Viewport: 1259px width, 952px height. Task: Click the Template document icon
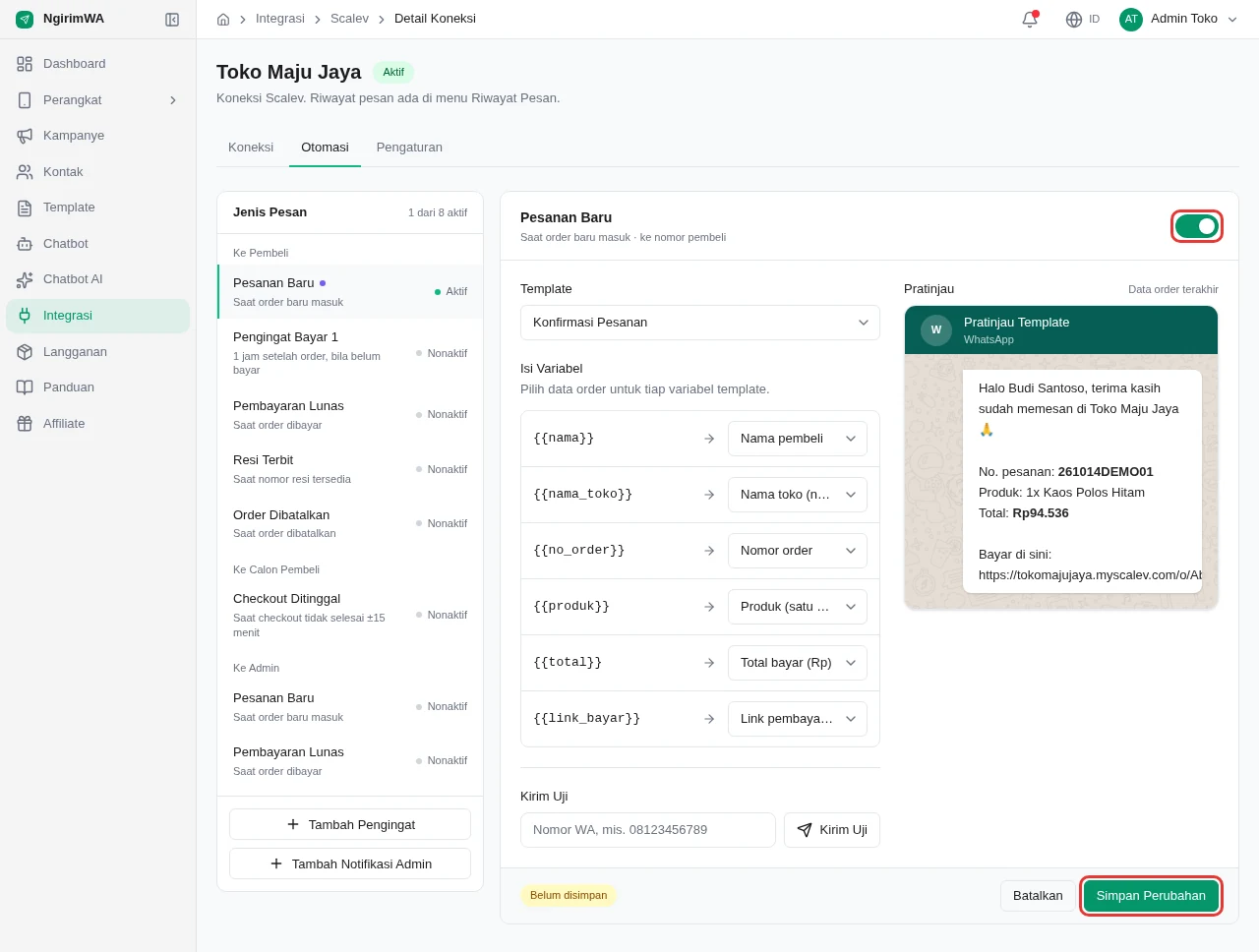(x=25, y=208)
